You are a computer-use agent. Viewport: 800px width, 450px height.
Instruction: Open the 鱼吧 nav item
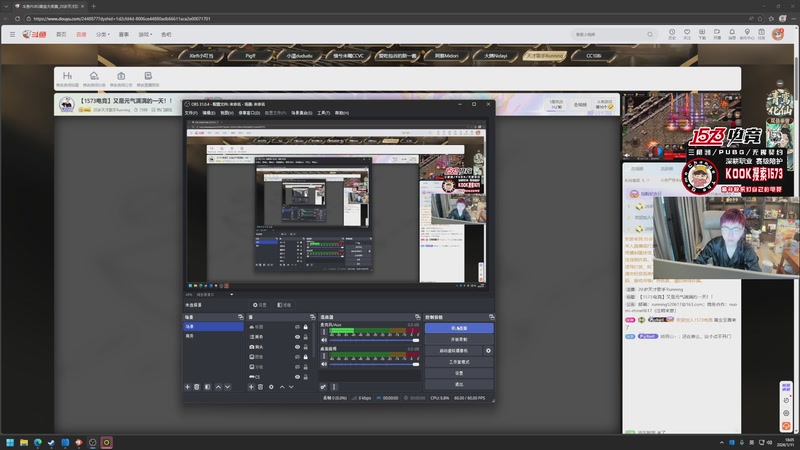(x=166, y=34)
